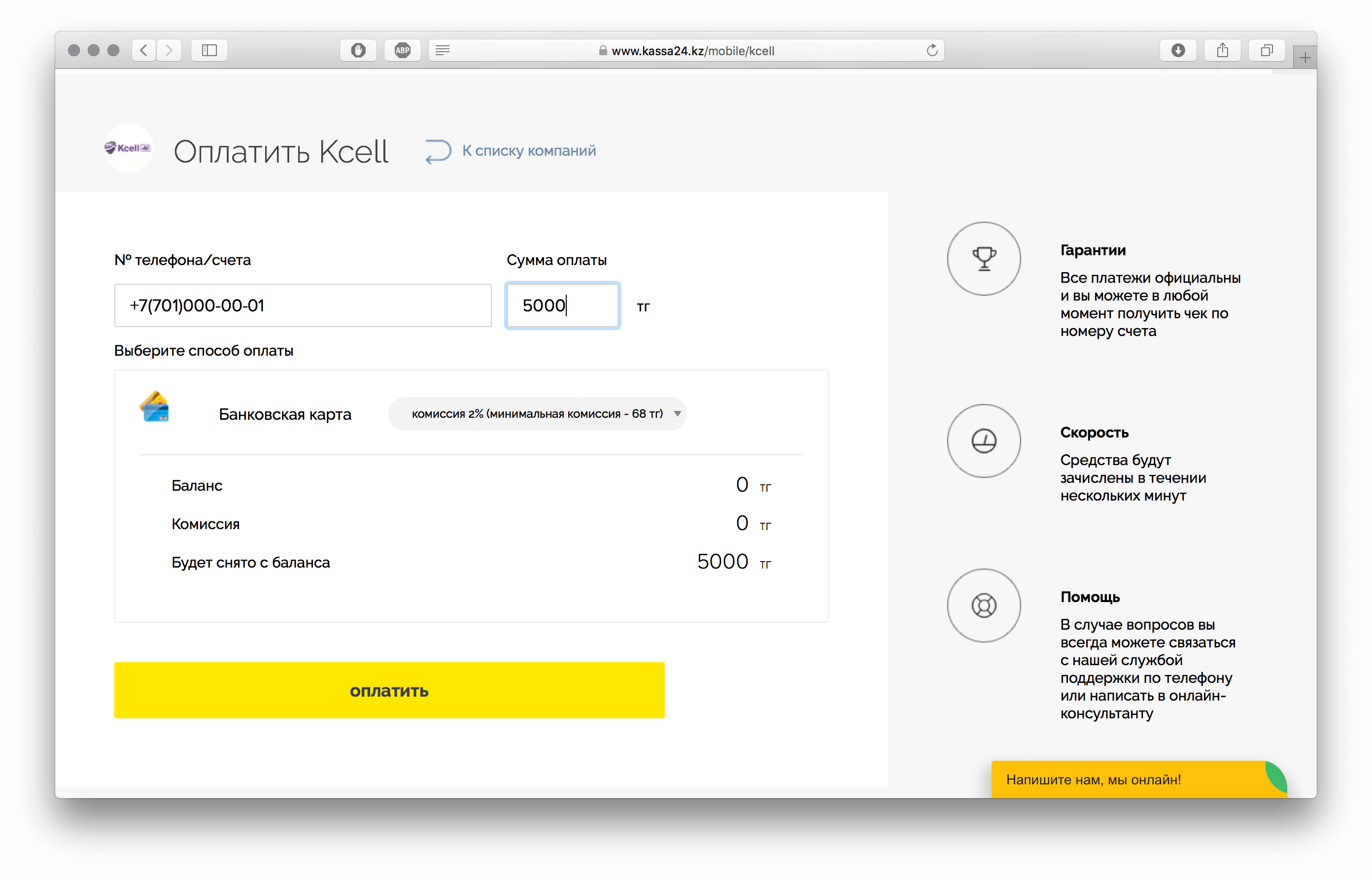Open the Напишите нам, мы онлайн chat
This screenshot has width=1372, height=877.
(x=1138, y=779)
